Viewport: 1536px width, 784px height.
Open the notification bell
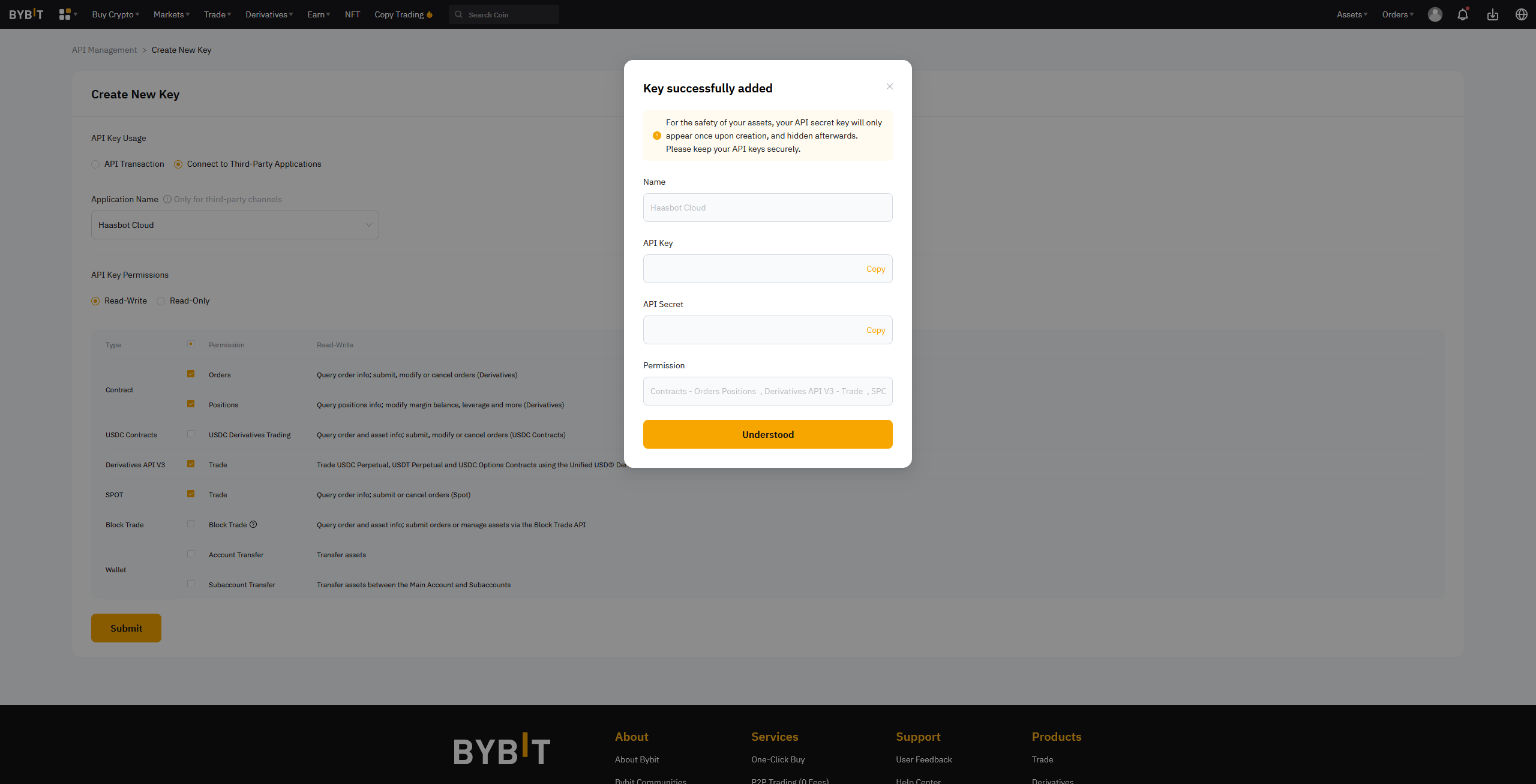[1462, 14]
